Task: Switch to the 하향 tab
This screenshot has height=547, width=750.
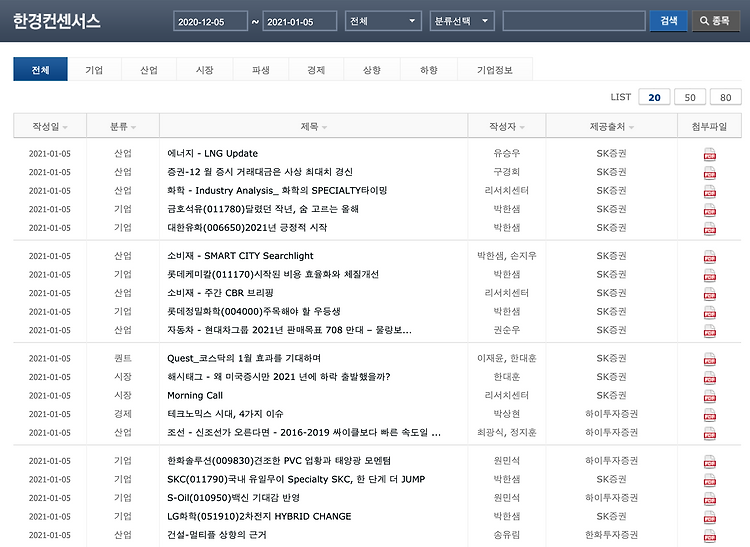Action: pos(429,69)
